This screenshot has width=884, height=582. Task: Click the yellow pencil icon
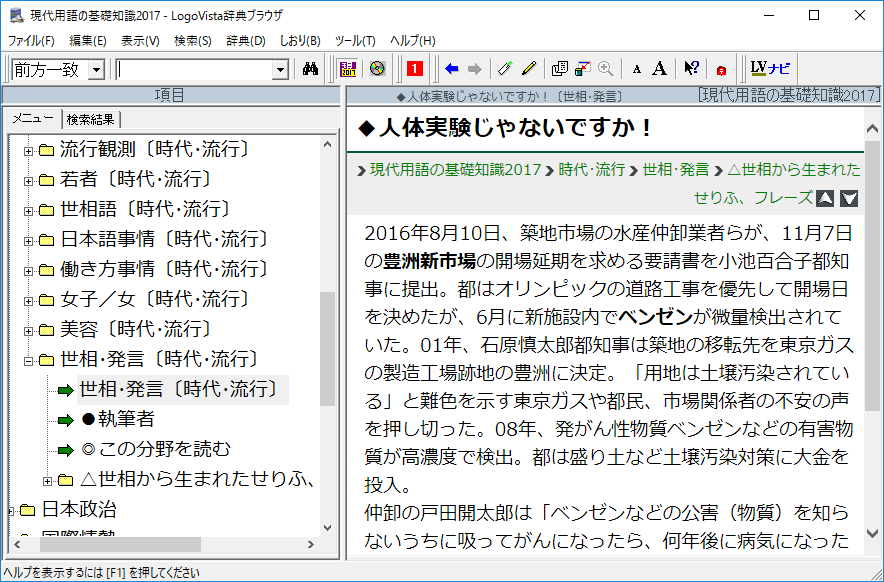pyautogui.click(x=529, y=69)
